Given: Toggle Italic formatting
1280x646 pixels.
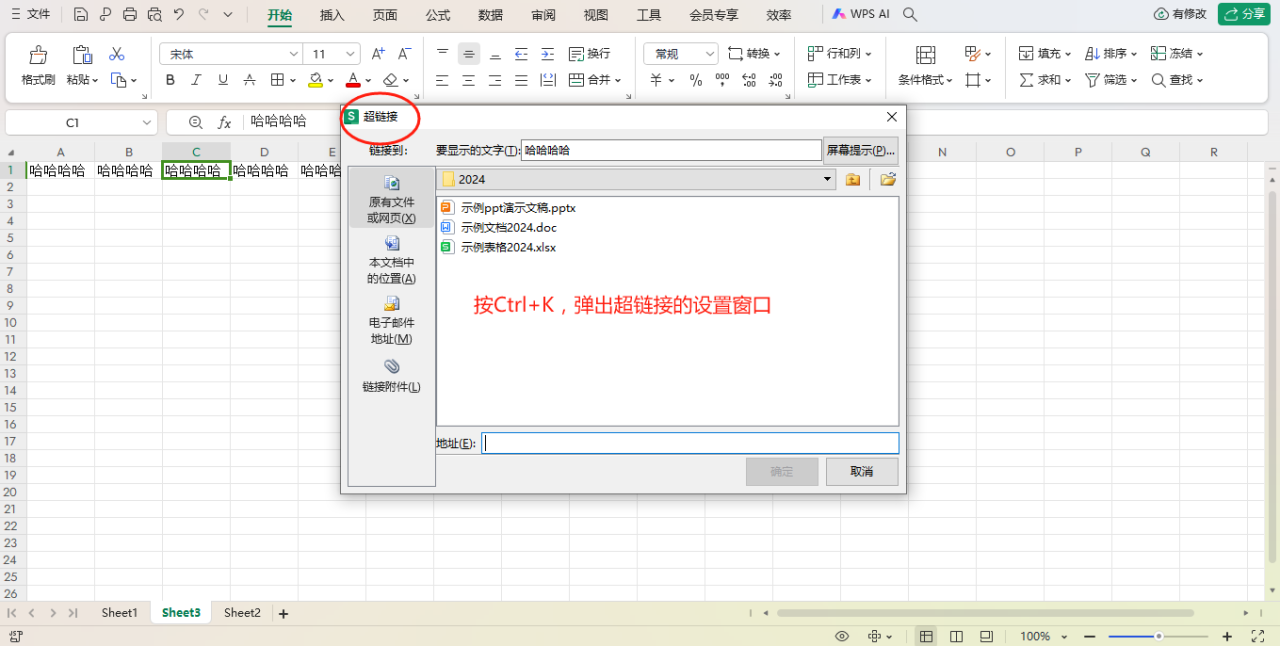Looking at the screenshot, I should (196, 80).
